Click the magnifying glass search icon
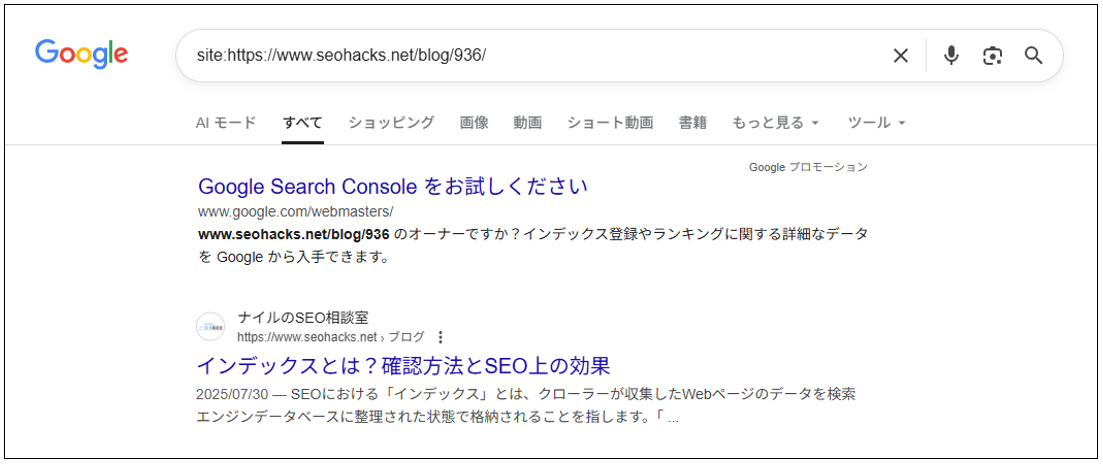 point(1034,56)
